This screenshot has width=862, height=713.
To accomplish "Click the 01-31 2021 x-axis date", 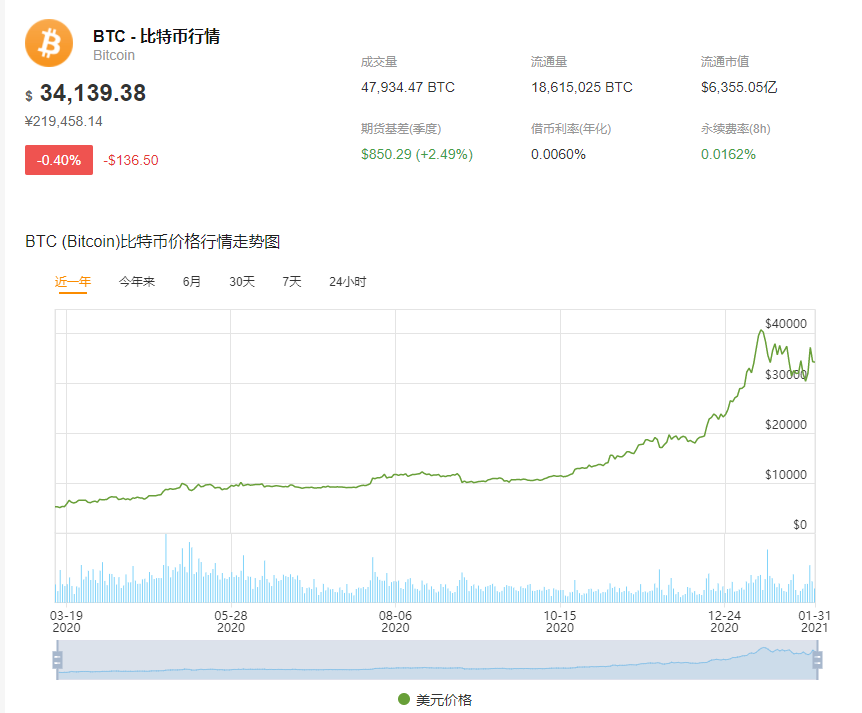I will 814,622.
